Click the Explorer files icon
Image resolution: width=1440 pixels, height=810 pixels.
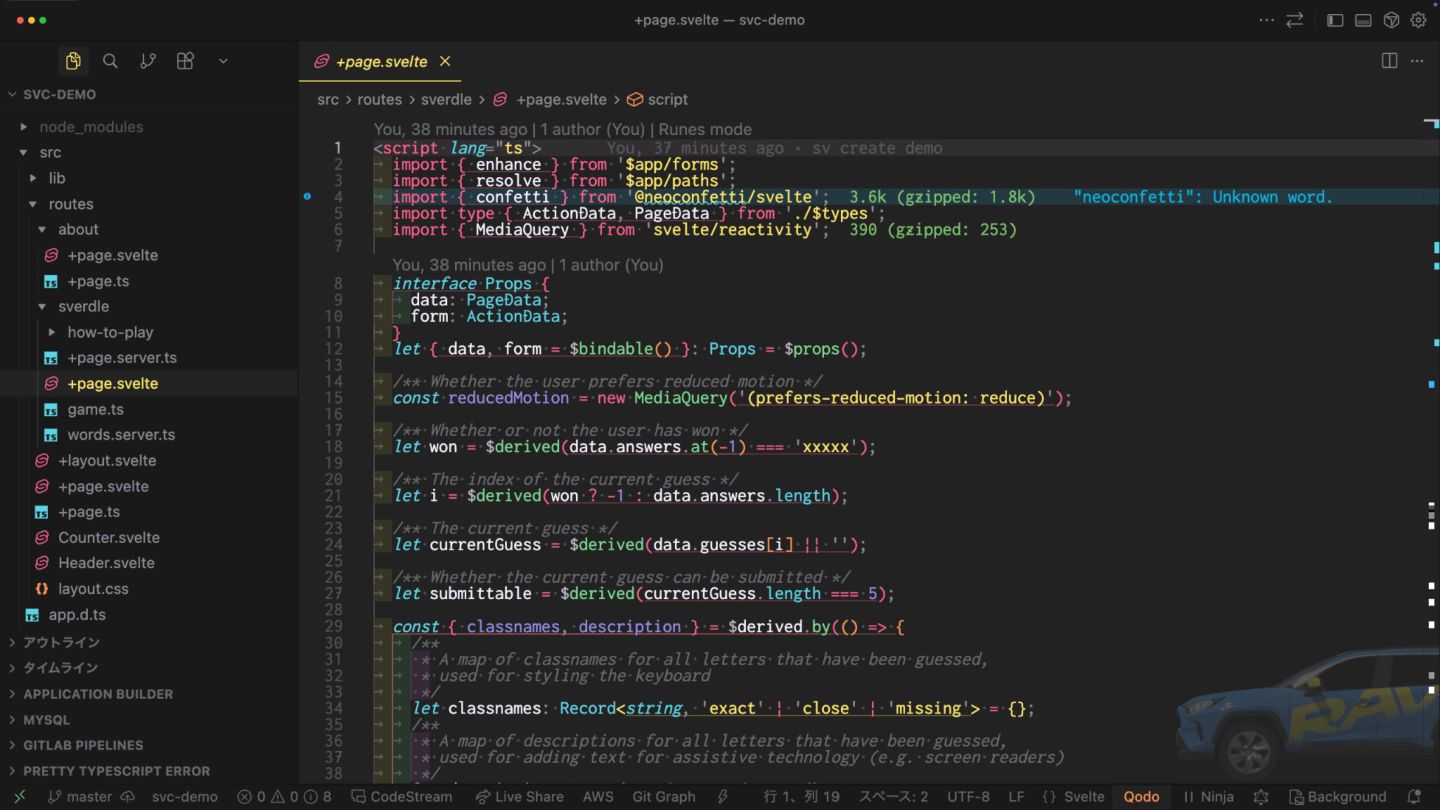(x=73, y=61)
